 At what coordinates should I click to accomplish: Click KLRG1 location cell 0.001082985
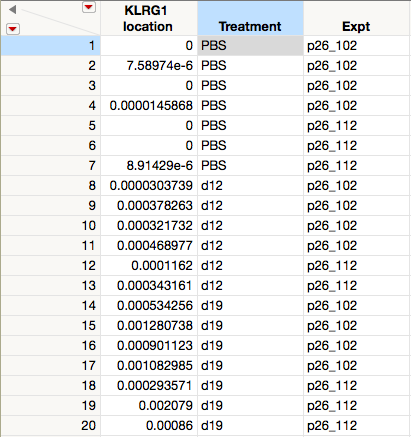pyautogui.click(x=149, y=366)
